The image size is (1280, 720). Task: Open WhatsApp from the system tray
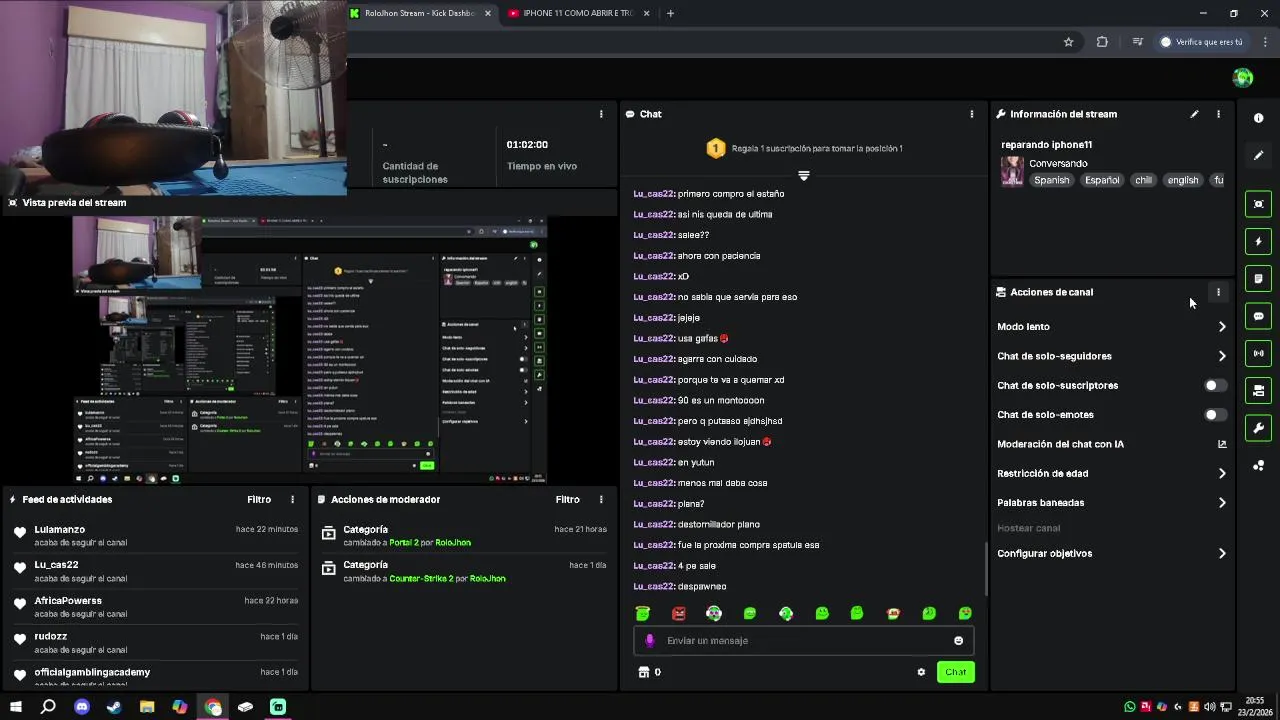pos(1130,707)
